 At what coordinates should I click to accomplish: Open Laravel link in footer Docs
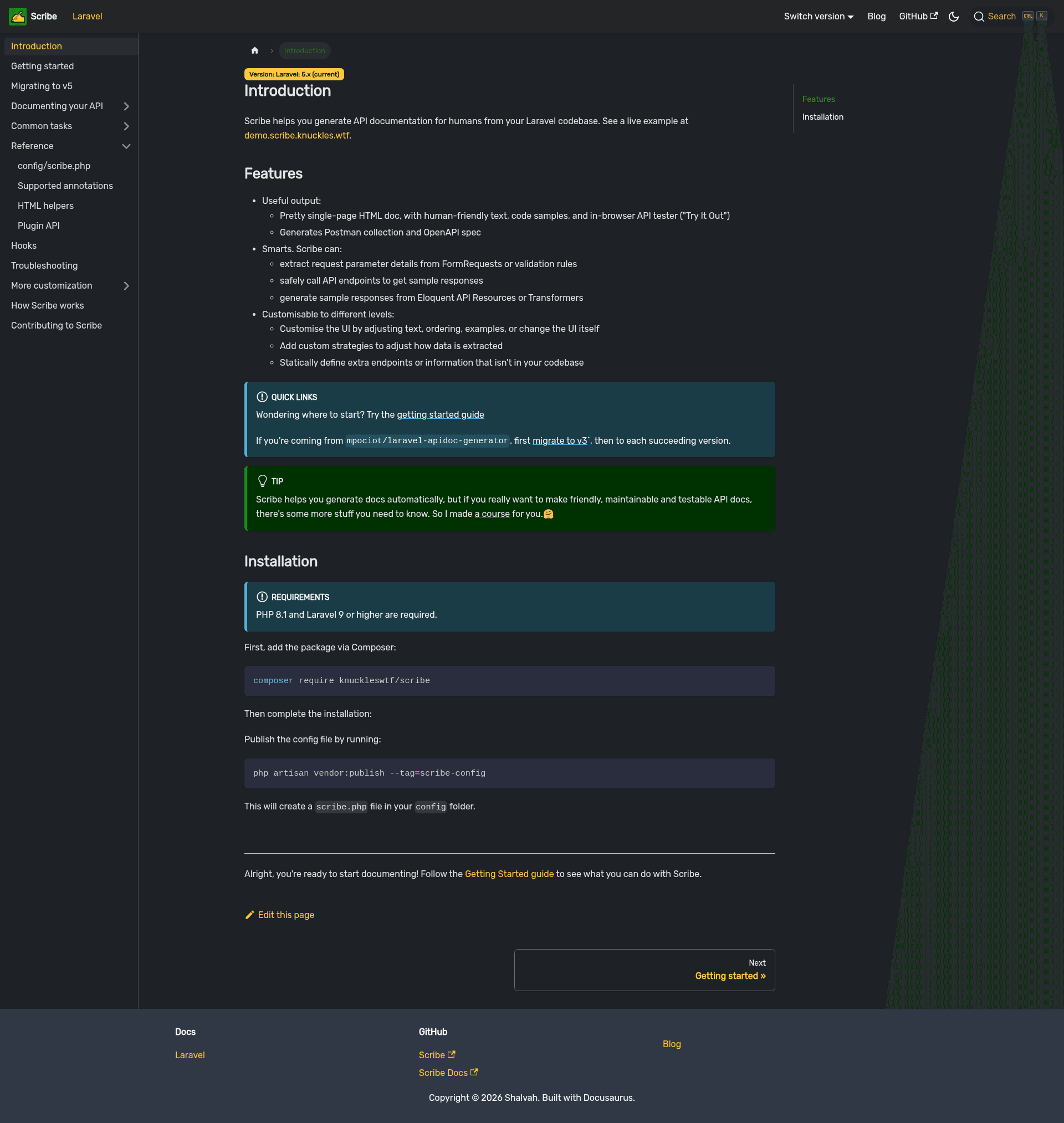point(190,1055)
